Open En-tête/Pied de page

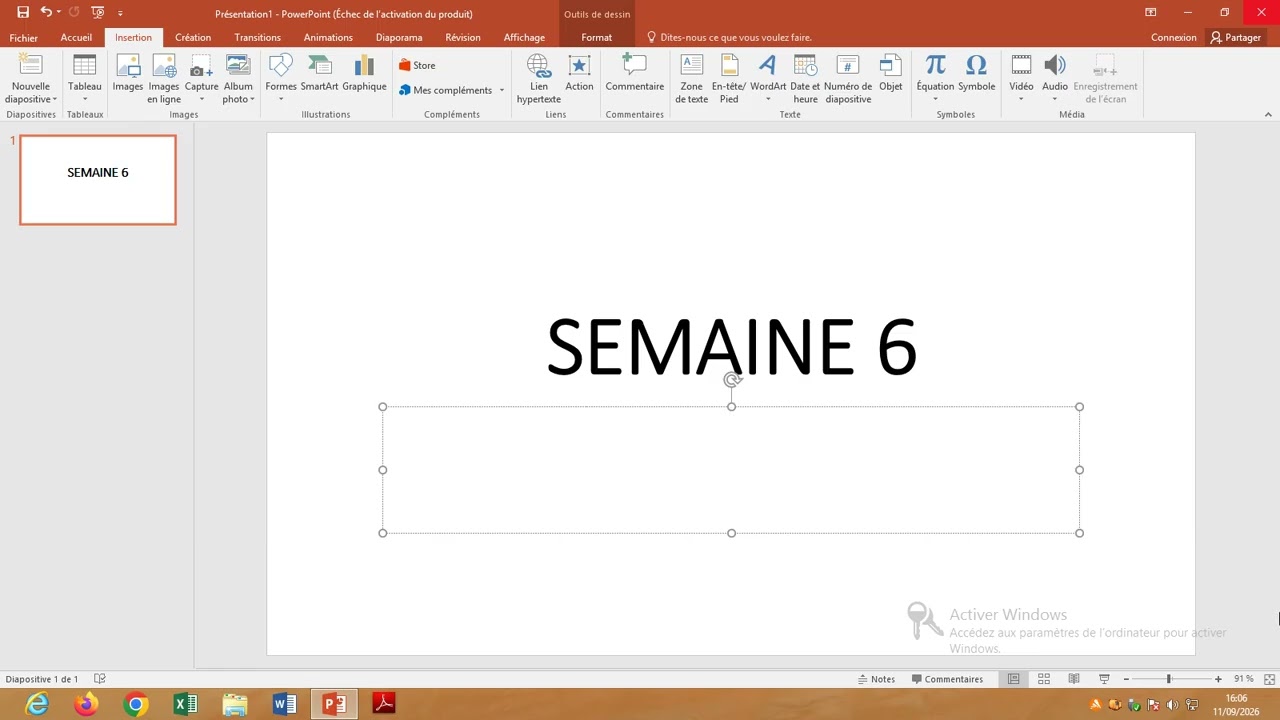pos(729,78)
